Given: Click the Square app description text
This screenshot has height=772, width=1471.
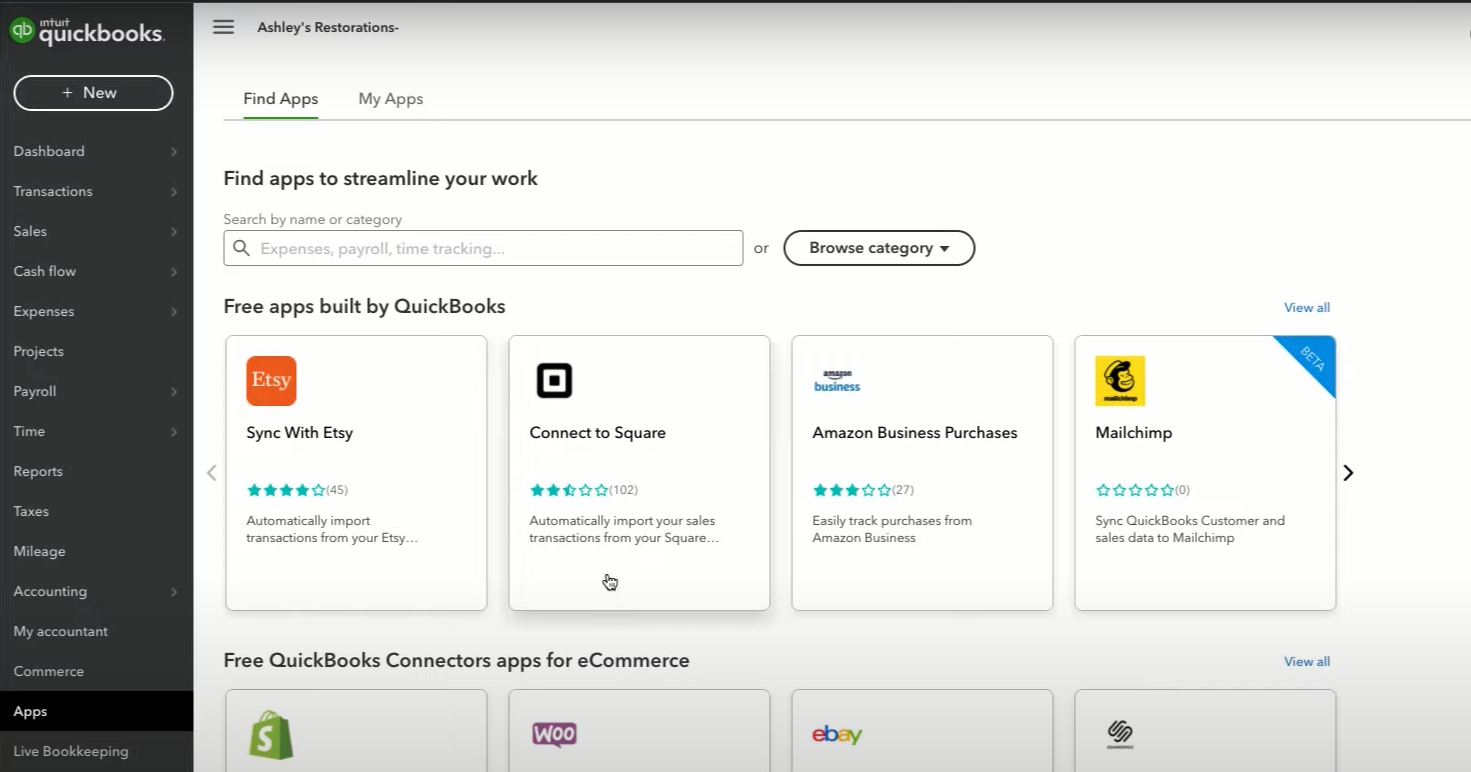Looking at the screenshot, I should [624, 529].
